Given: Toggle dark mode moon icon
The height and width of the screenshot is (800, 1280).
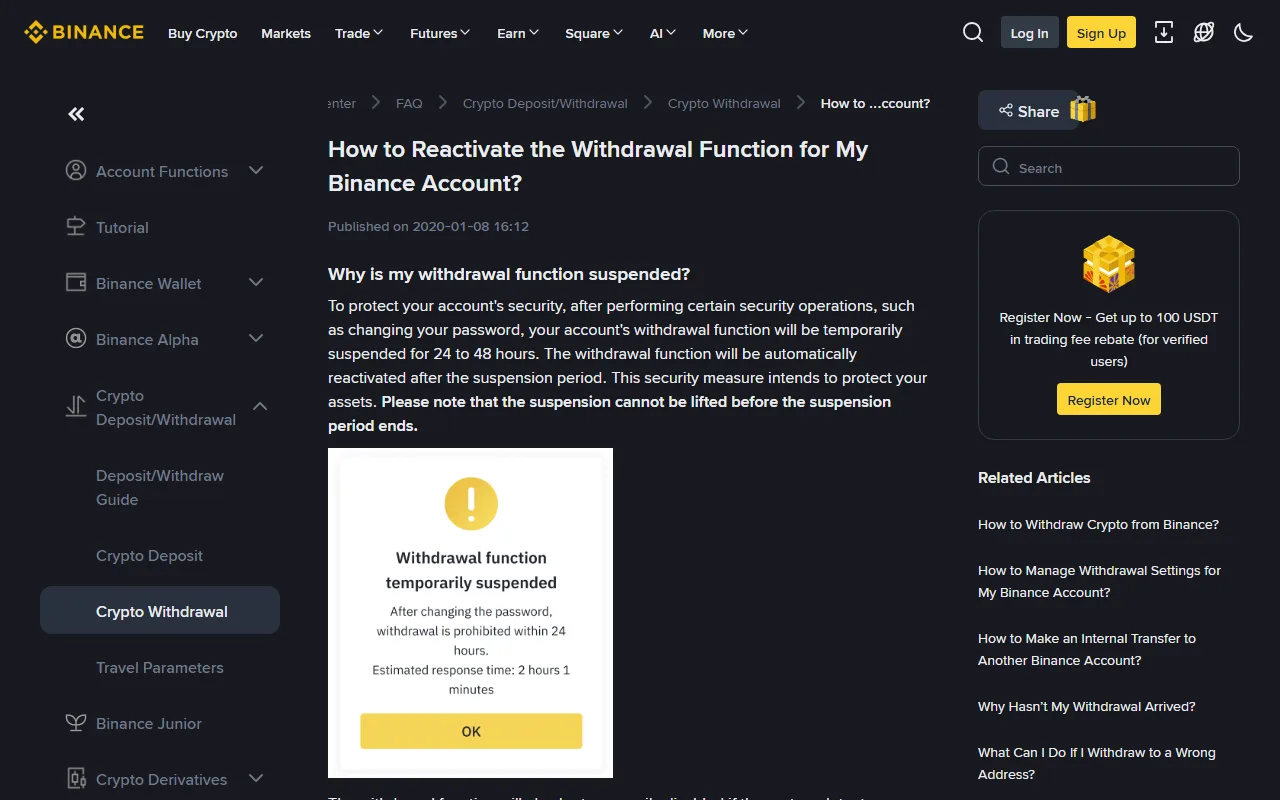Looking at the screenshot, I should [1244, 32].
